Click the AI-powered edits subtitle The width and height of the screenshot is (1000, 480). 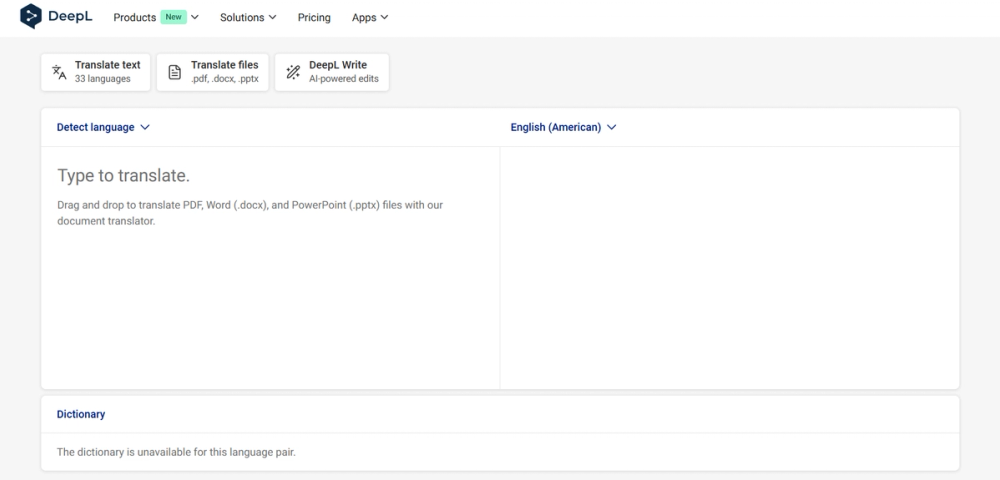[x=344, y=79]
